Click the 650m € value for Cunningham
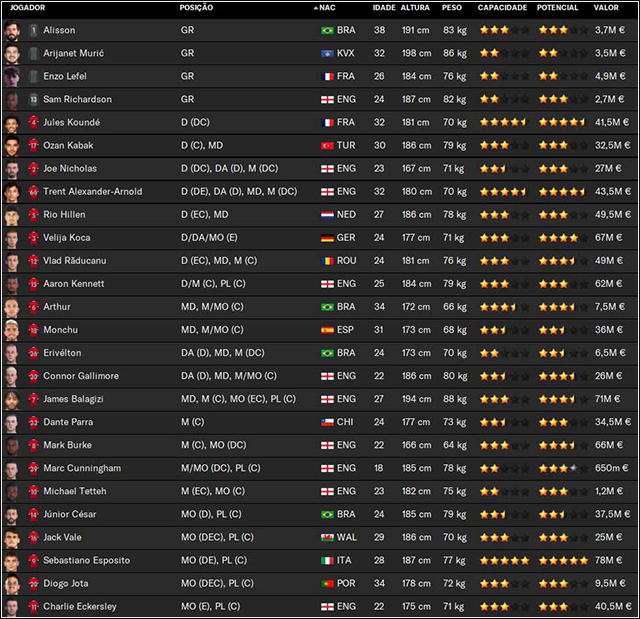The image size is (640, 619). click(611, 468)
